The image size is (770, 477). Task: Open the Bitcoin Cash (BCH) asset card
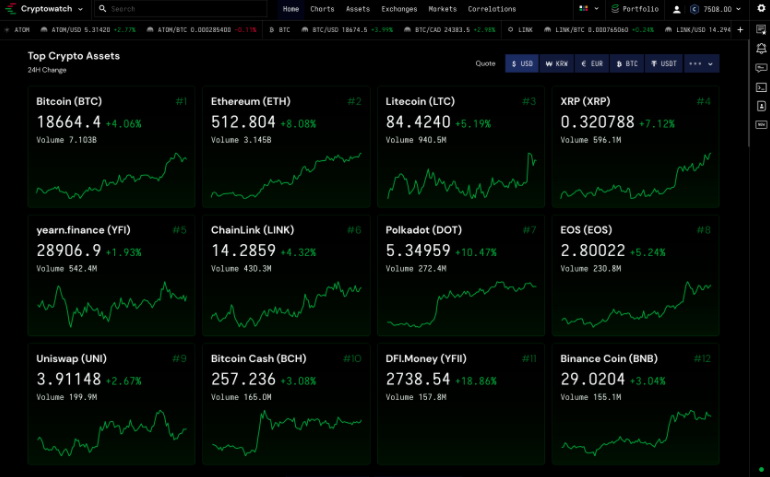(286, 404)
